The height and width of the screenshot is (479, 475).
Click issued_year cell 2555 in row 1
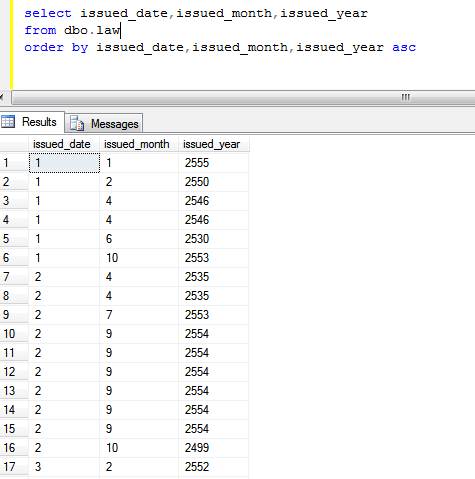click(213, 163)
